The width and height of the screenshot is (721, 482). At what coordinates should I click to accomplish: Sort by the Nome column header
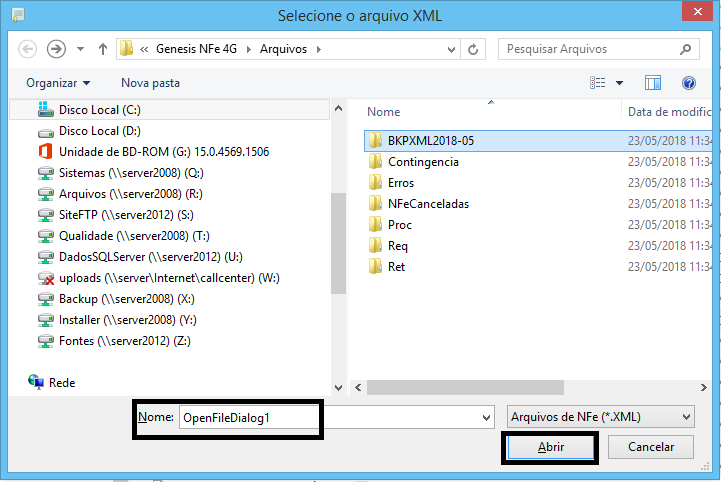pyautogui.click(x=384, y=112)
